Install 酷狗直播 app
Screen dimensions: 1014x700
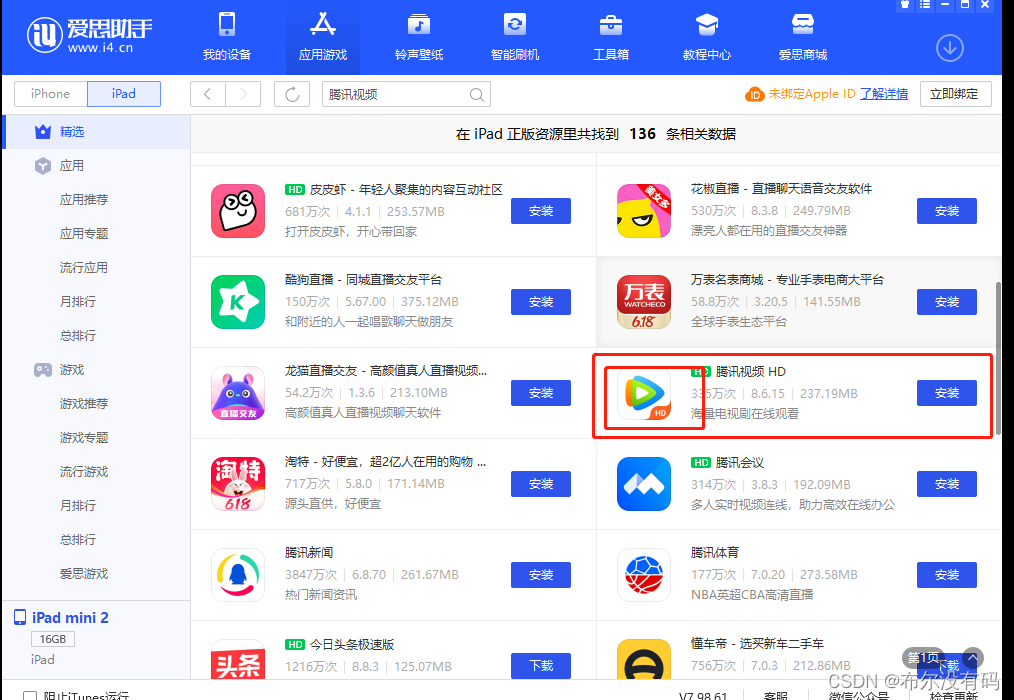[x=541, y=301]
